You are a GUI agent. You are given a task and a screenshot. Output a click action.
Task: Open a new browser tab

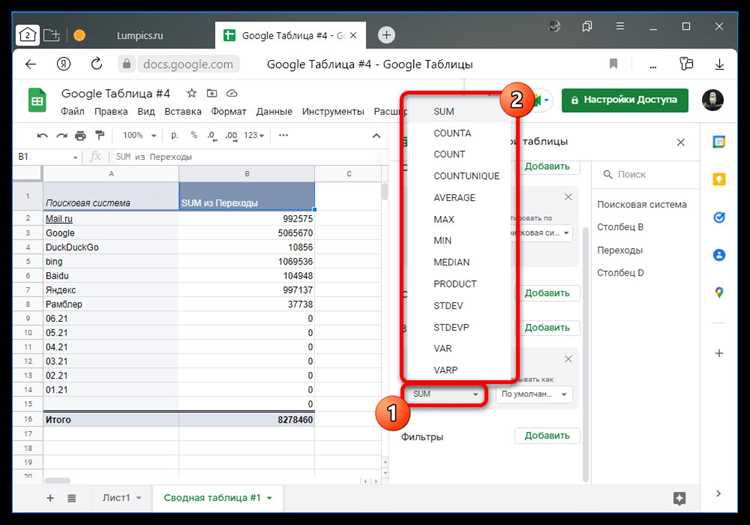coord(386,34)
